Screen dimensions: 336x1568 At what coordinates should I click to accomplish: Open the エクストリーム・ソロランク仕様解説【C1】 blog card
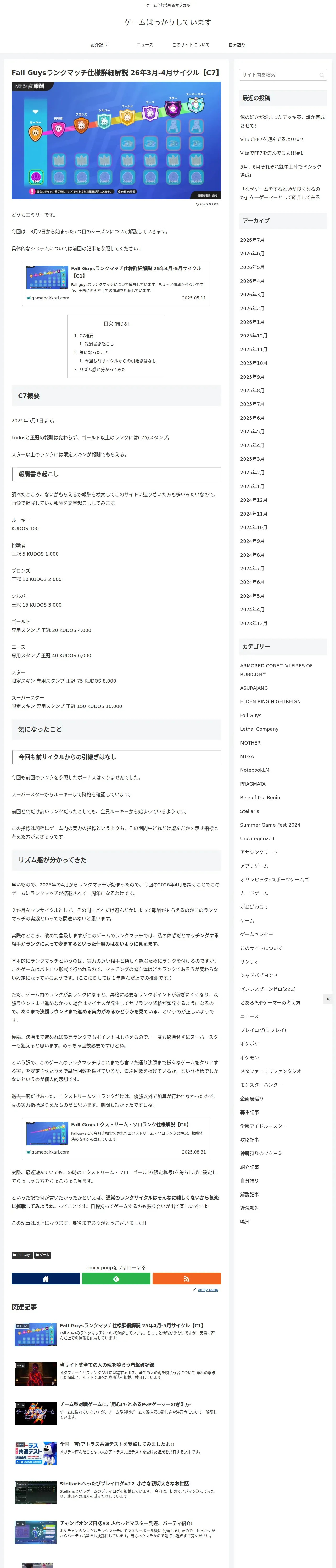pos(116,1138)
